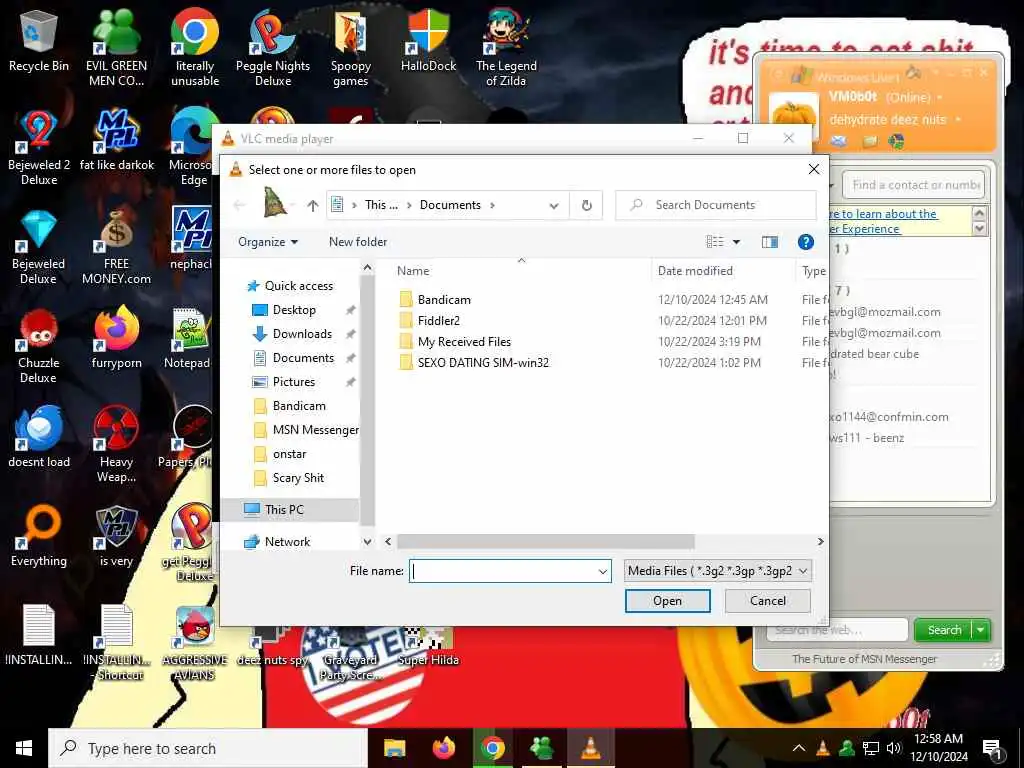Open Heavy Weapon desktop shortcut
This screenshot has width=1024, height=768.
coord(116,445)
